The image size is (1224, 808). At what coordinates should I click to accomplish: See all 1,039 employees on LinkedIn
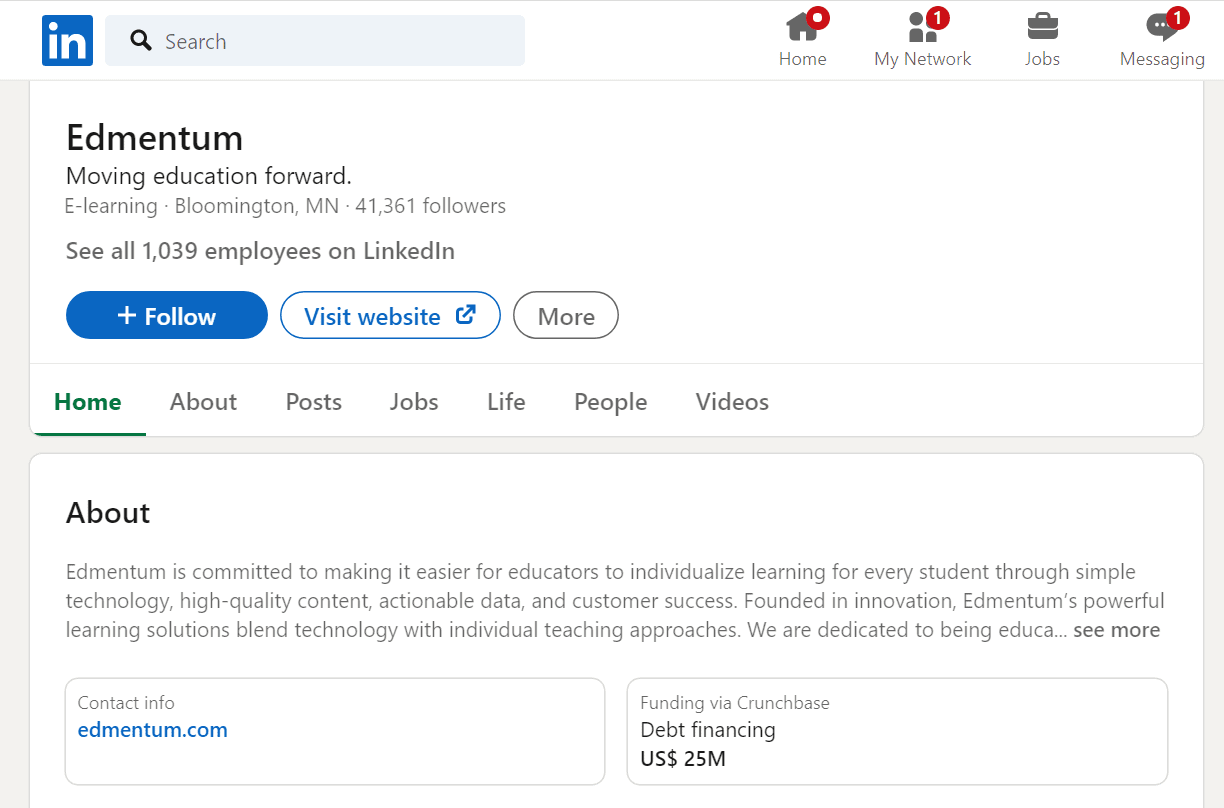[260, 251]
